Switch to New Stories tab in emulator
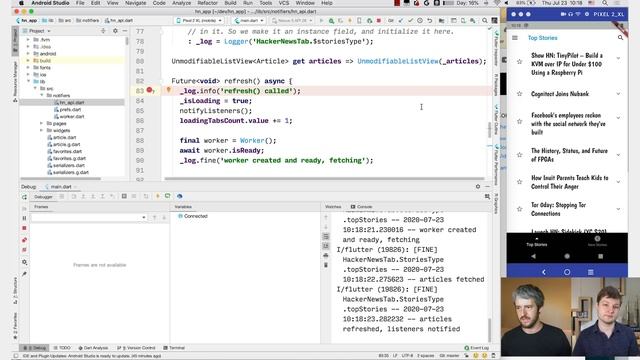The width and height of the screenshot is (640, 360). (x=597, y=241)
